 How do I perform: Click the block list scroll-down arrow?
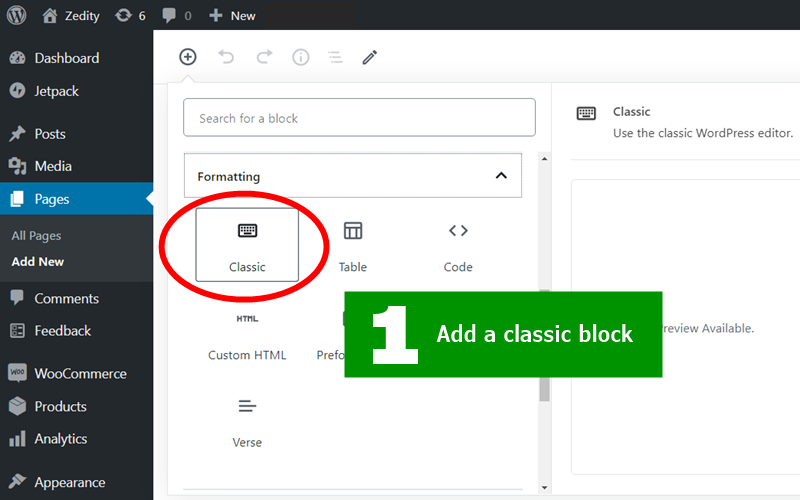tap(544, 487)
